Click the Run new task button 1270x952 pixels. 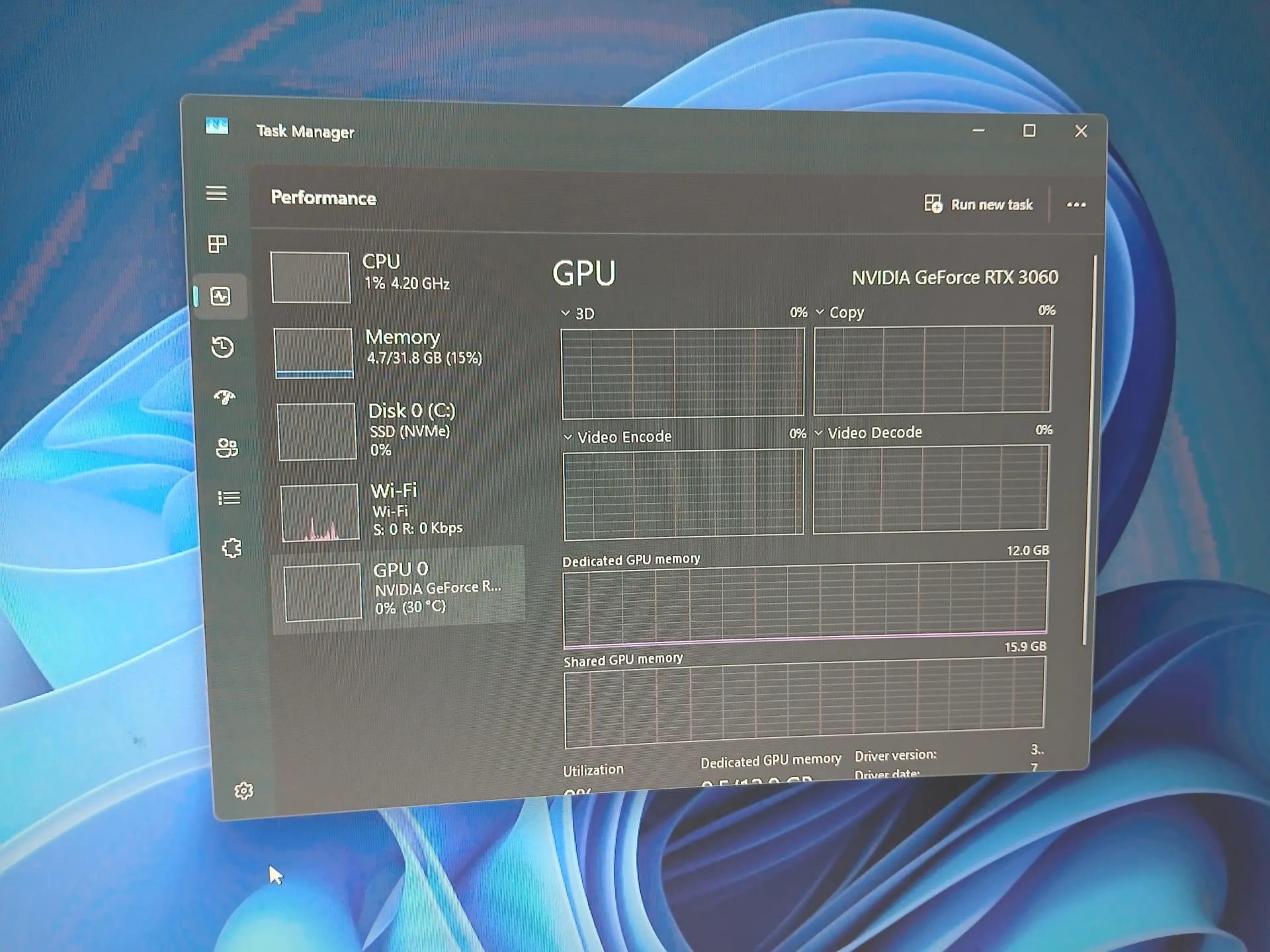click(x=978, y=204)
